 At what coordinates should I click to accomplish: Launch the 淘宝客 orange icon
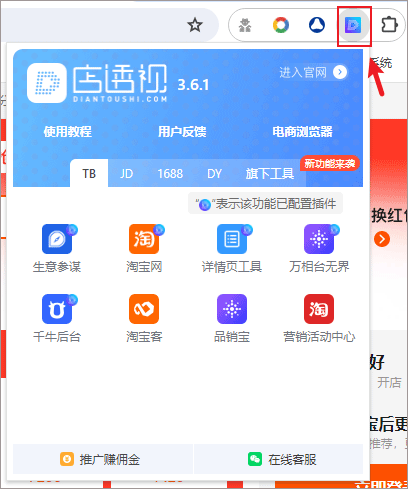(144, 309)
